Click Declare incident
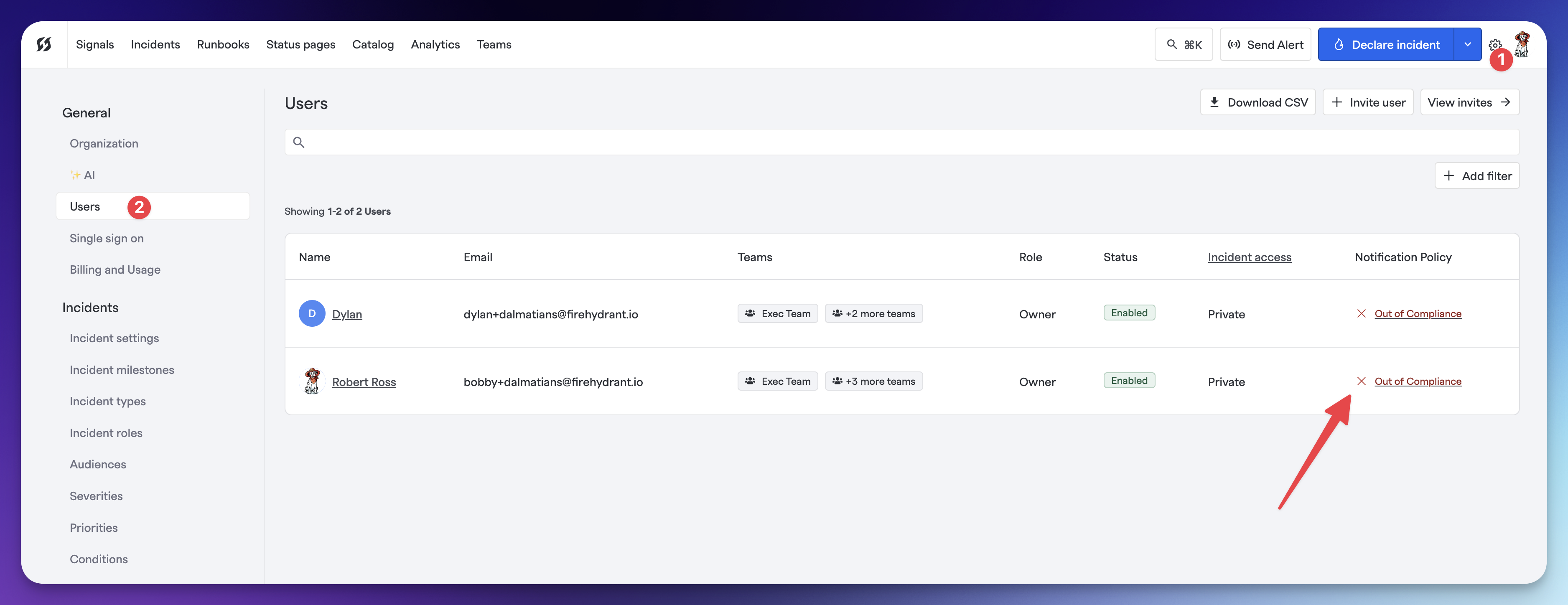 point(1385,44)
